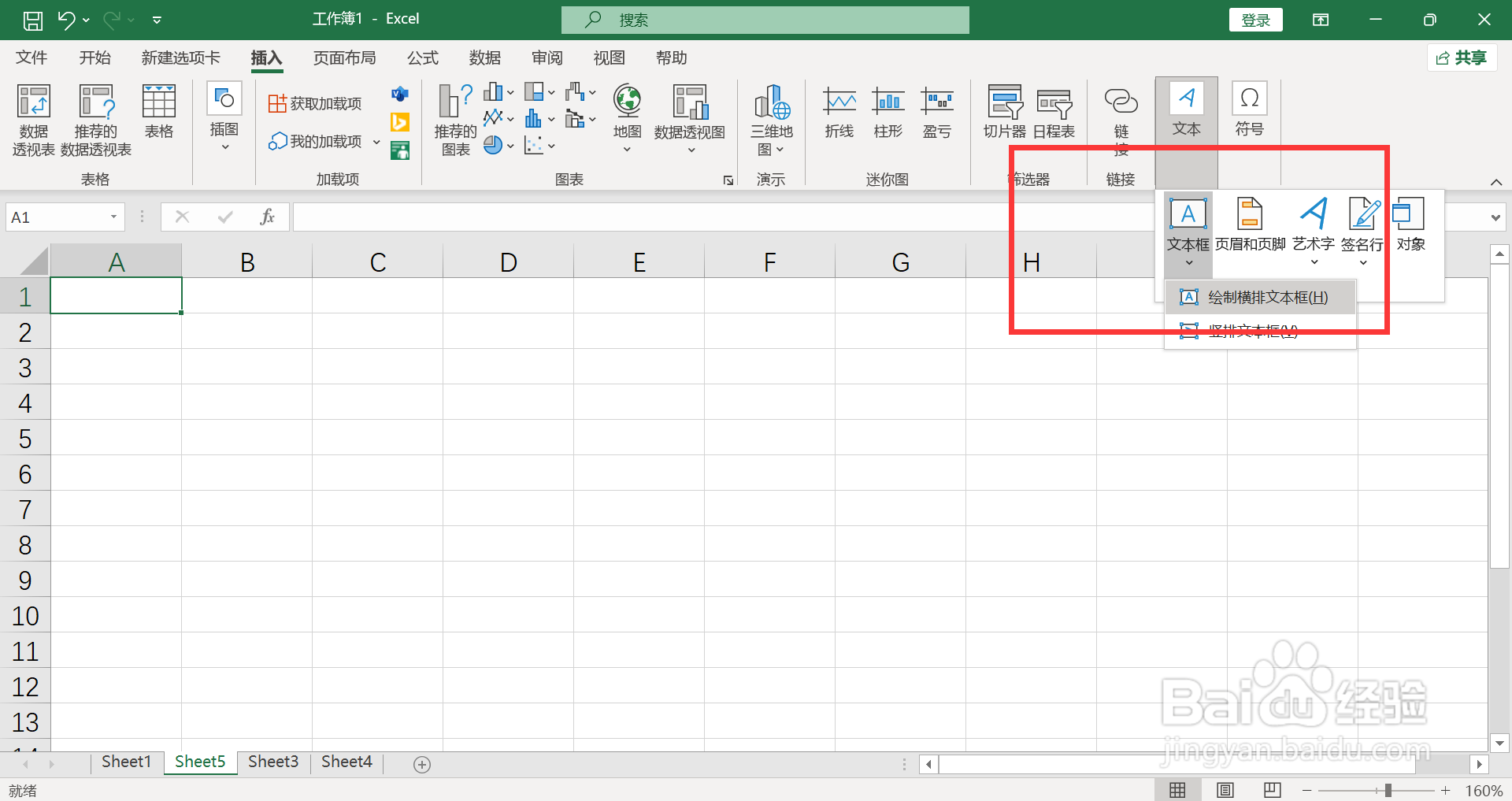Switch to the View (视图) tab

[x=610, y=58]
